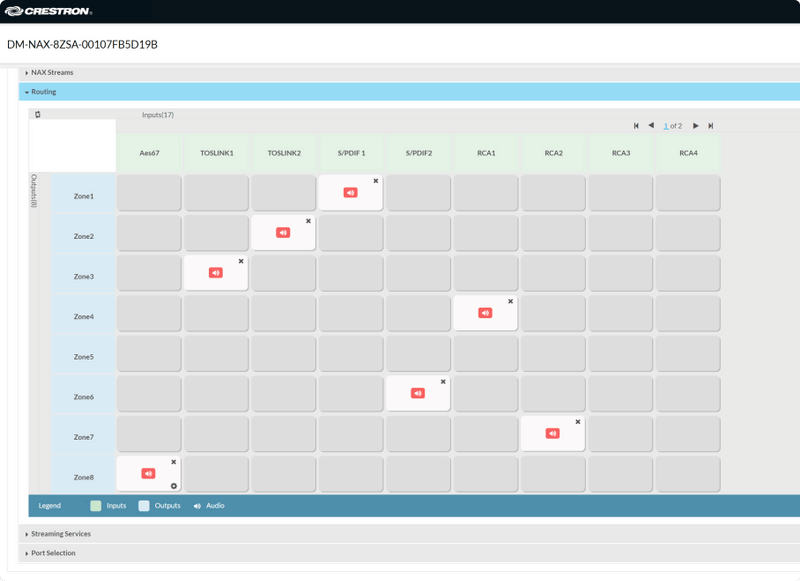Open the gear settings in Zone8 Aes67 cell

coord(173,486)
